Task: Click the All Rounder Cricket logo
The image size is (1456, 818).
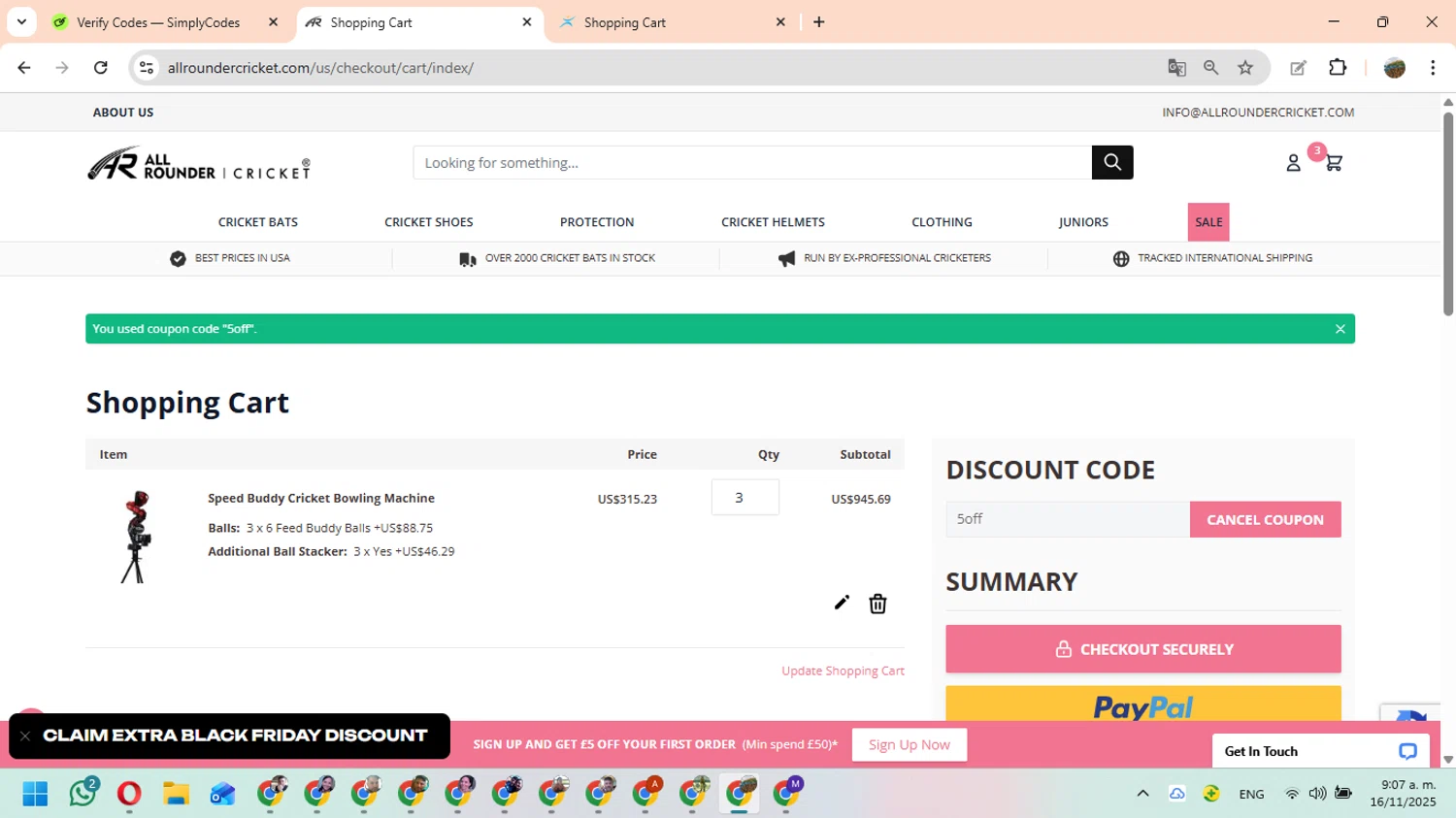Action: [199, 164]
